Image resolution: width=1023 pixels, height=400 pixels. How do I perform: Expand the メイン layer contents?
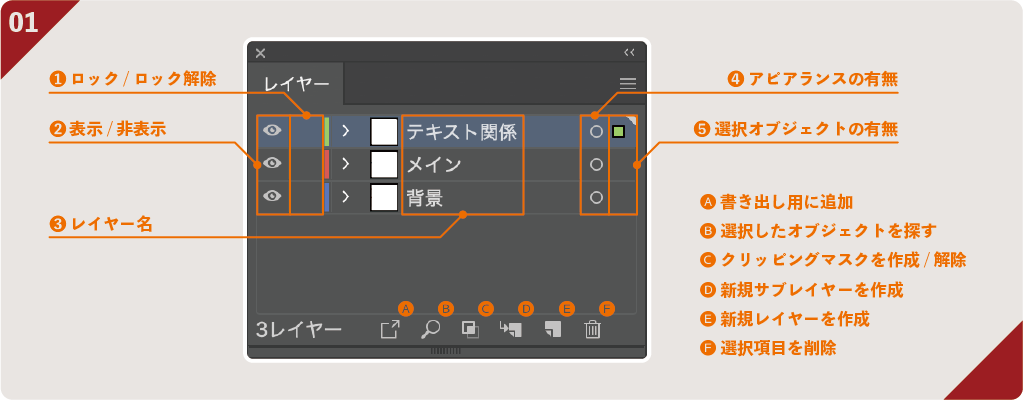[345, 164]
